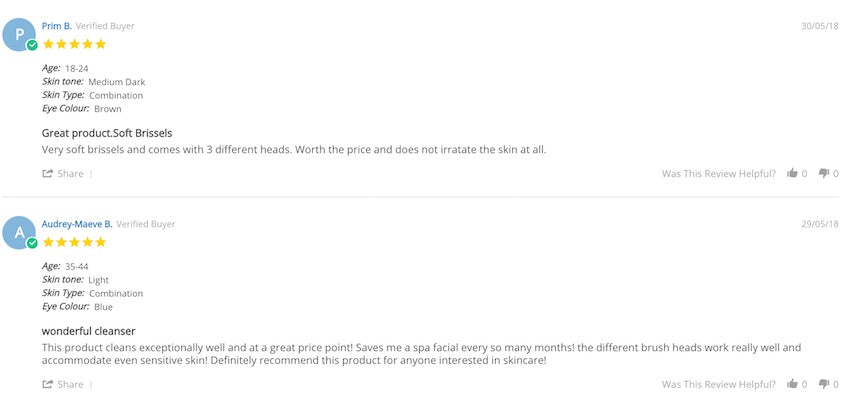Click Verified Buyer label next to Audrey-Maeve B.
Viewport: 850px width, 405px height.
click(x=146, y=224)
